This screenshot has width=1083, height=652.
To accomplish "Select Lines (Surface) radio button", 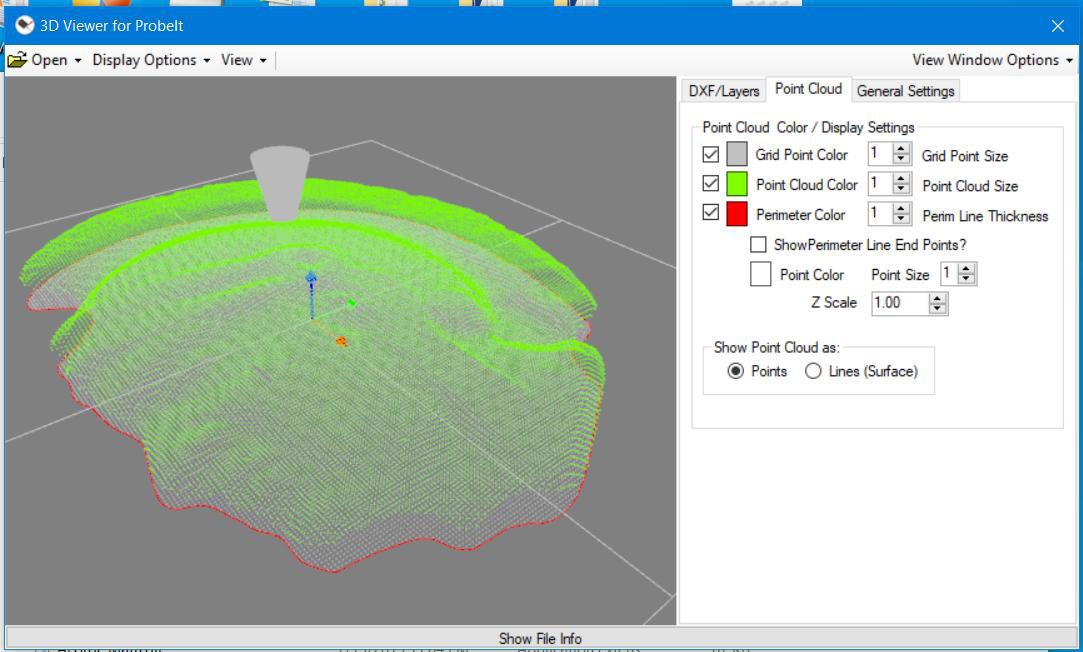I will coord(813,371).
